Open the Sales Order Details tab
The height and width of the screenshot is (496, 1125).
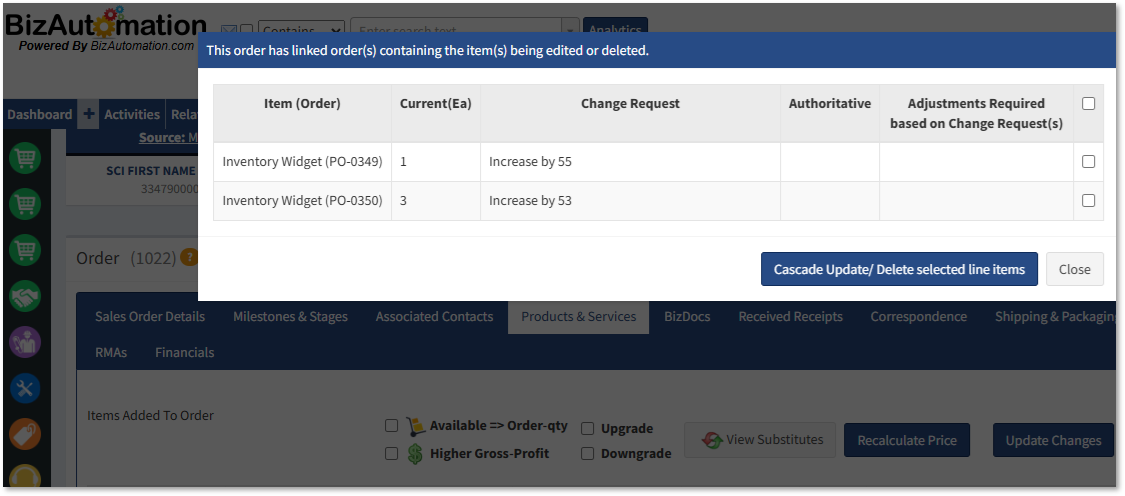[150, 317]
